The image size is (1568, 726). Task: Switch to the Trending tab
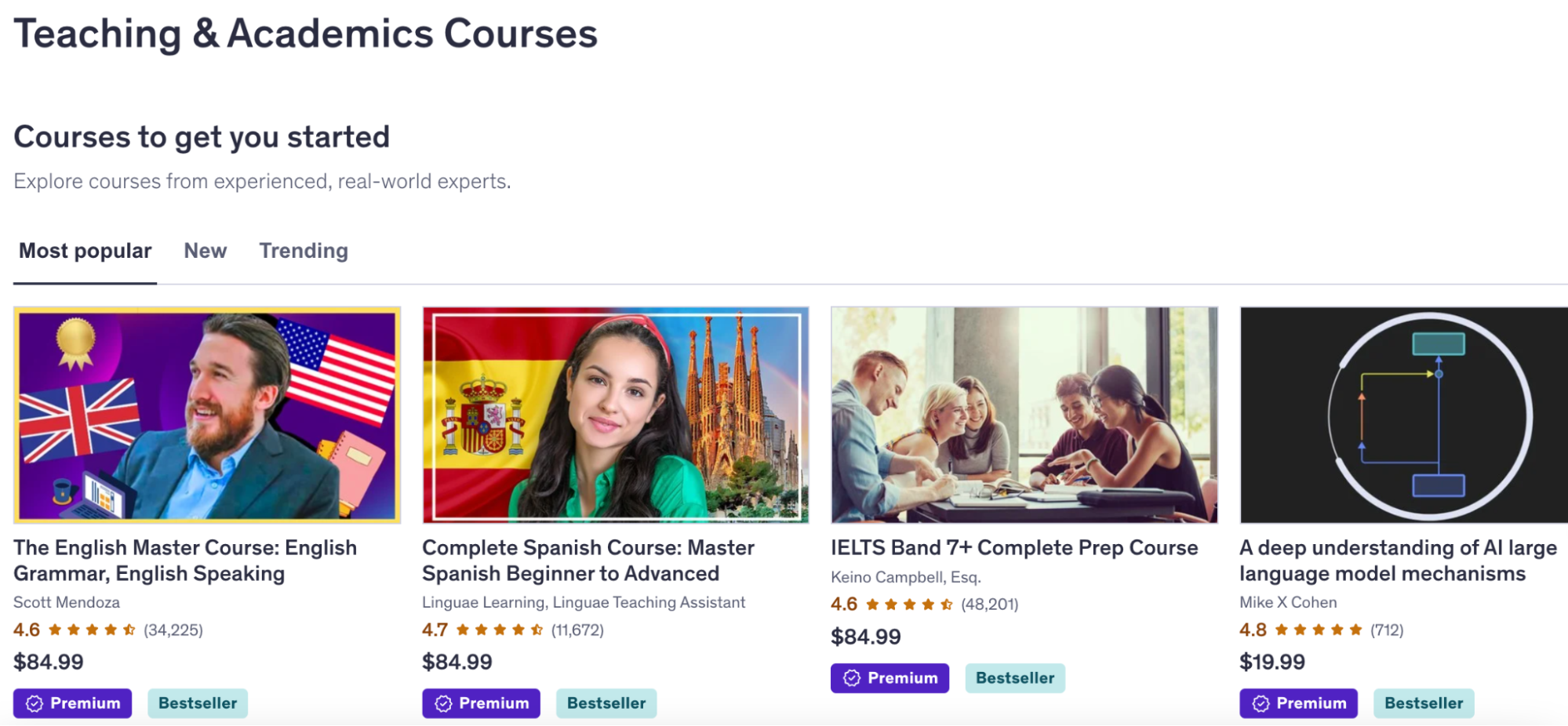coord(304,251)
